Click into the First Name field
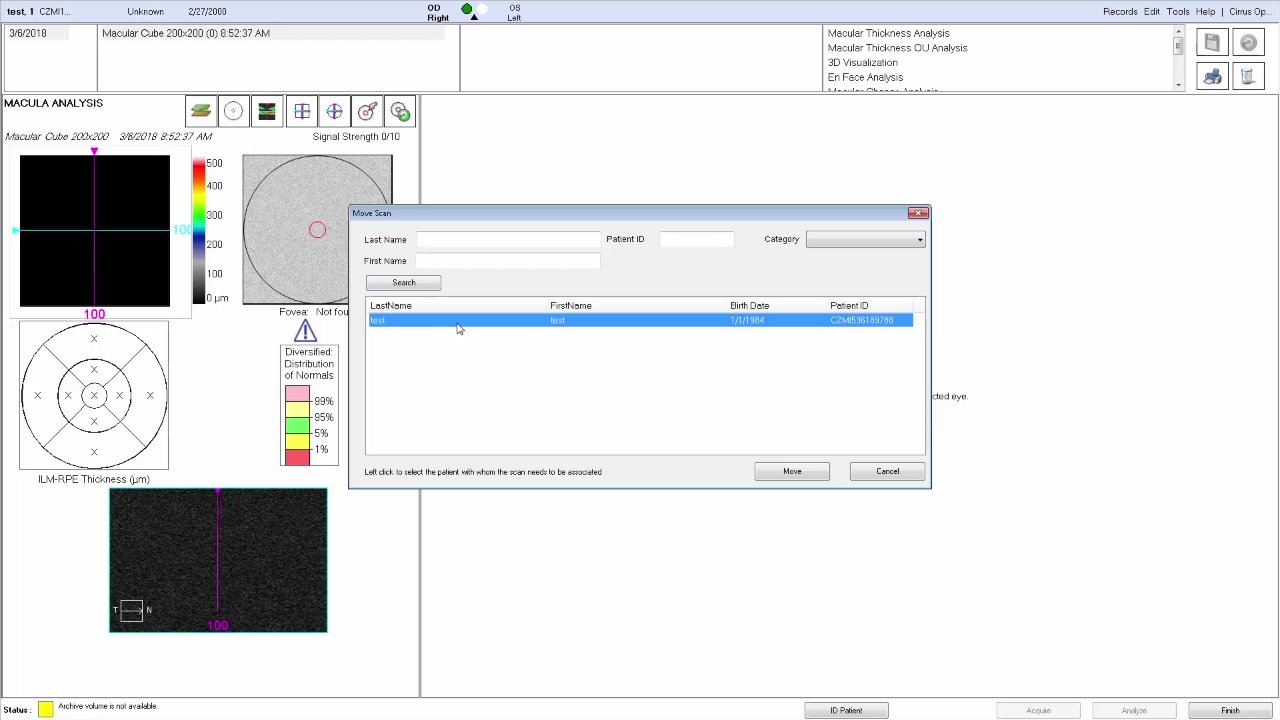This screenshot has height=720, width=1280. [508, 261]
